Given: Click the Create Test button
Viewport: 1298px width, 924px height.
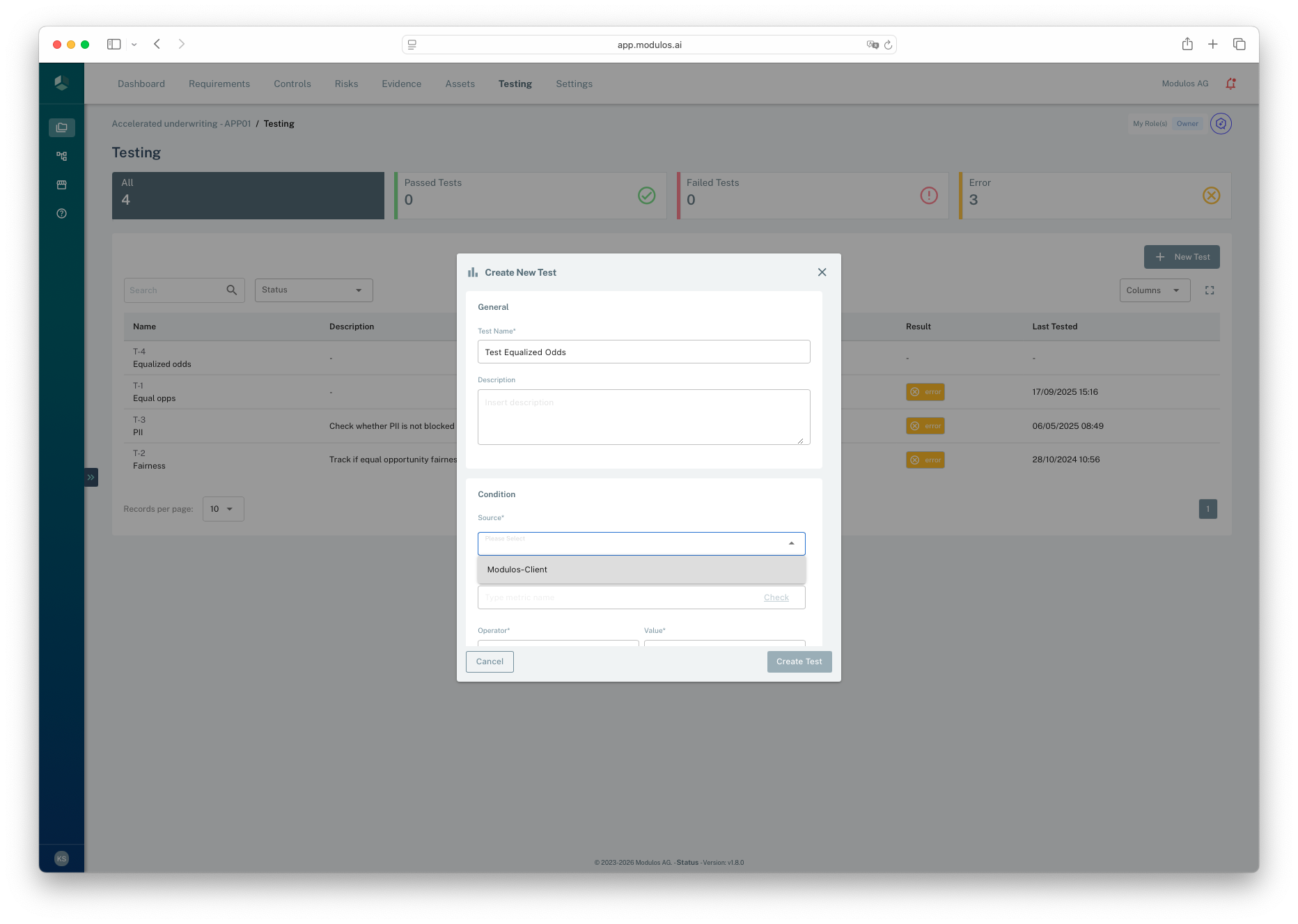Looking at the screenshot, I should point(799,661).
